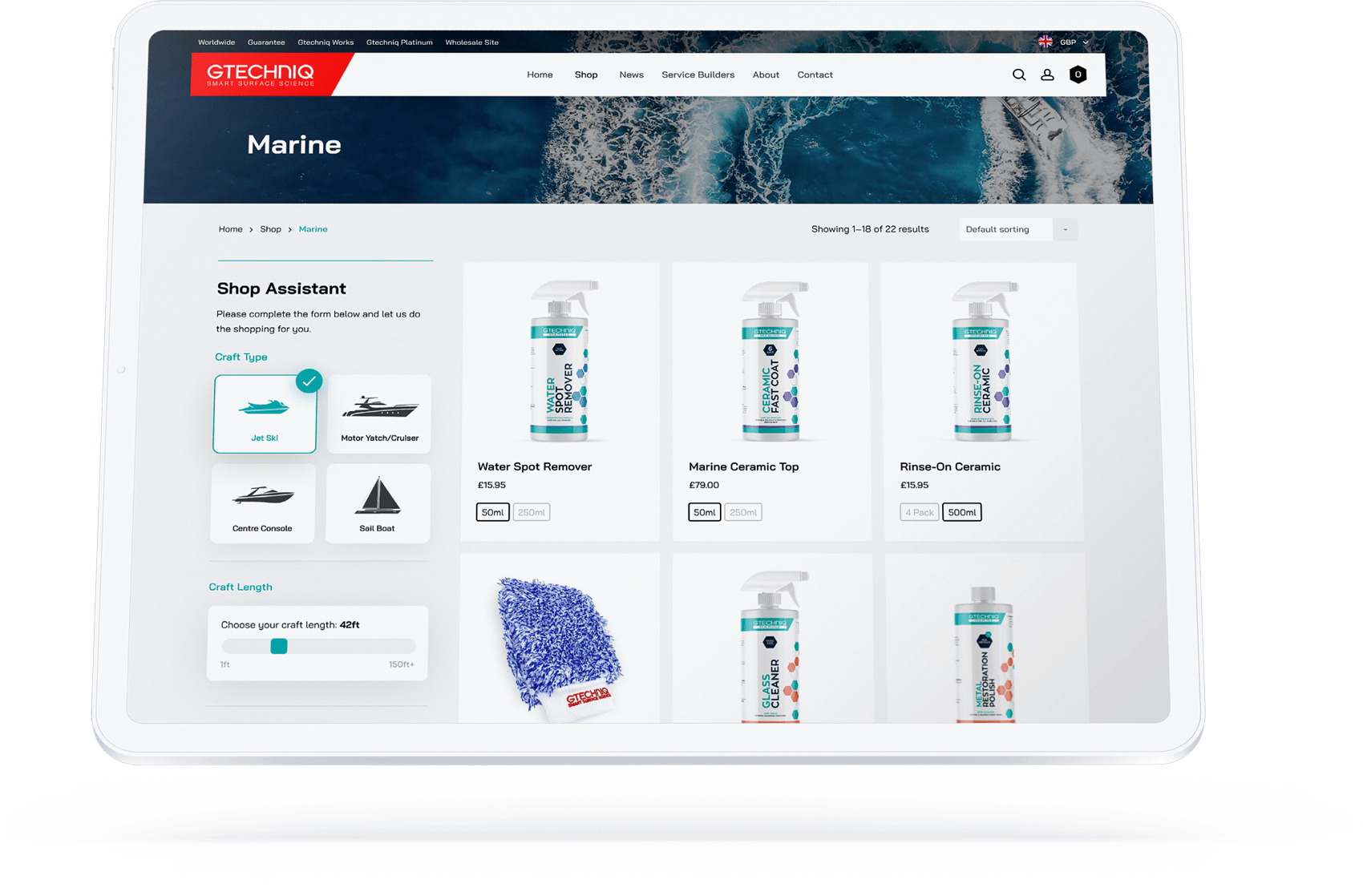
Task: Go to the News menu item
Action: [631, 75]
